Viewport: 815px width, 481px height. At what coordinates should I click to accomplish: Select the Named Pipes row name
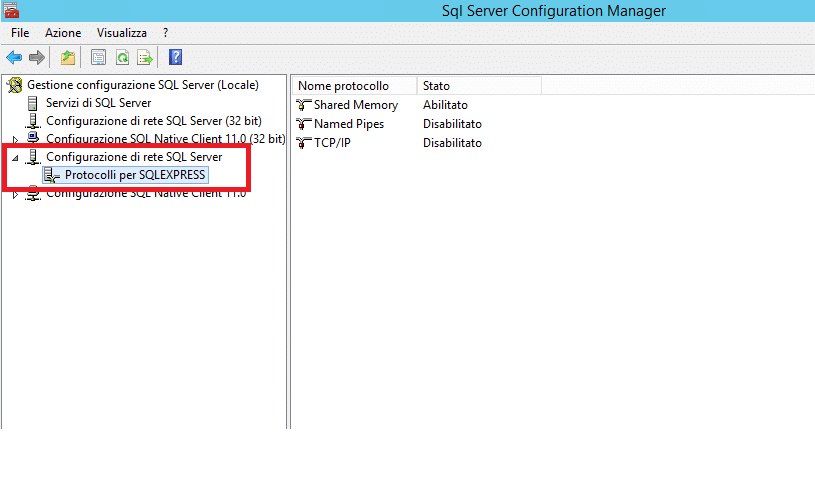click(x=349, y=124)
